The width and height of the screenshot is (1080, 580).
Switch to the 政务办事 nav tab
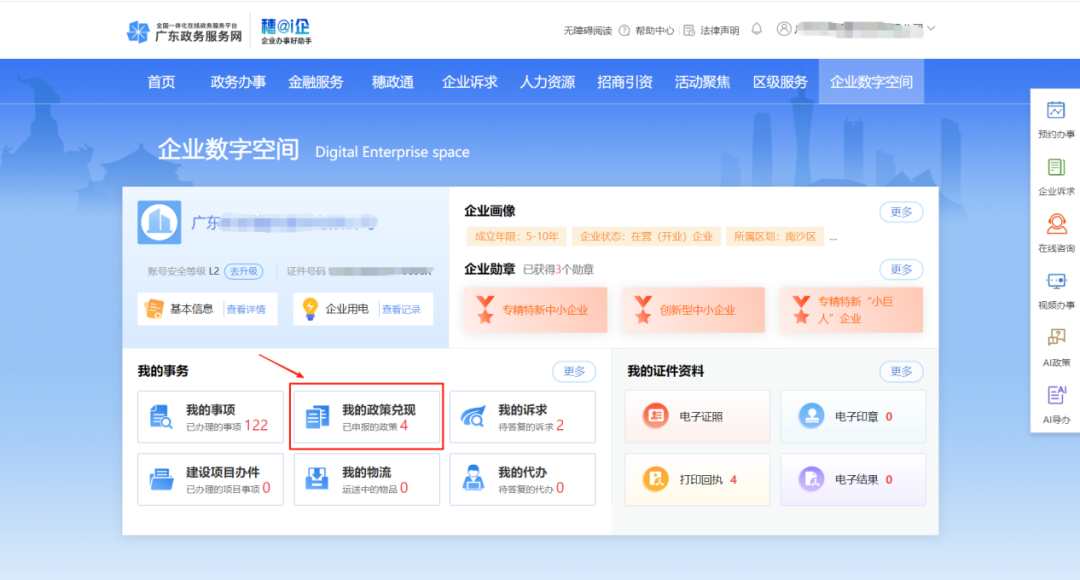pos(238,82)
